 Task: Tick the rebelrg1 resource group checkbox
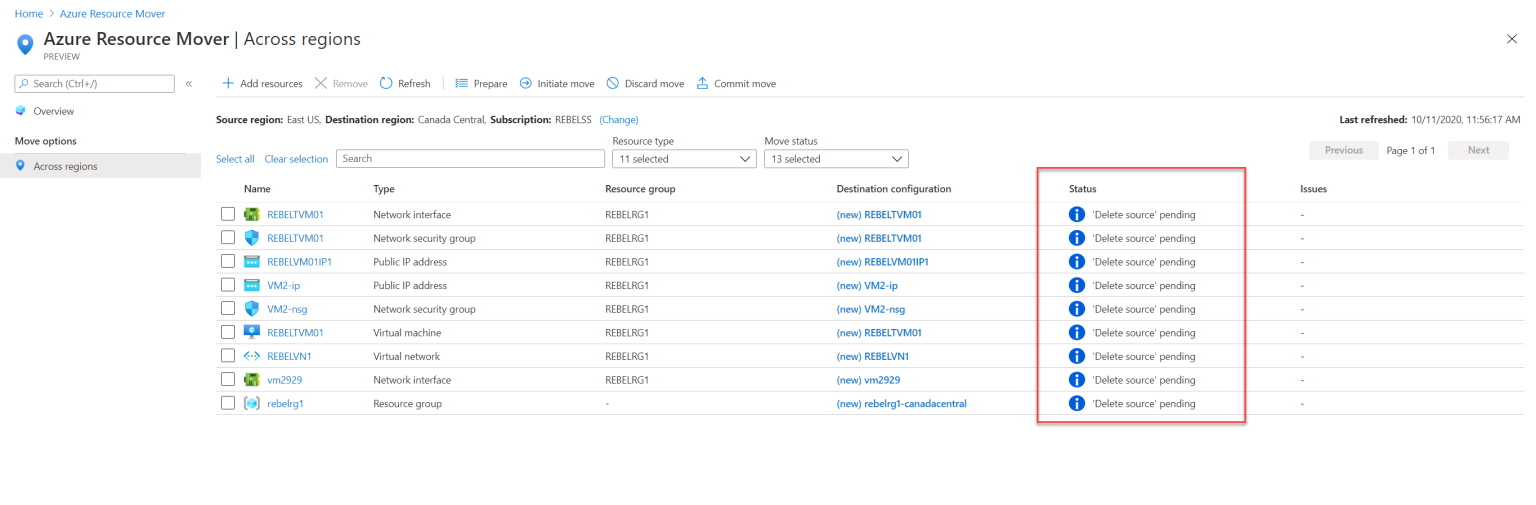tap(228, 404)
